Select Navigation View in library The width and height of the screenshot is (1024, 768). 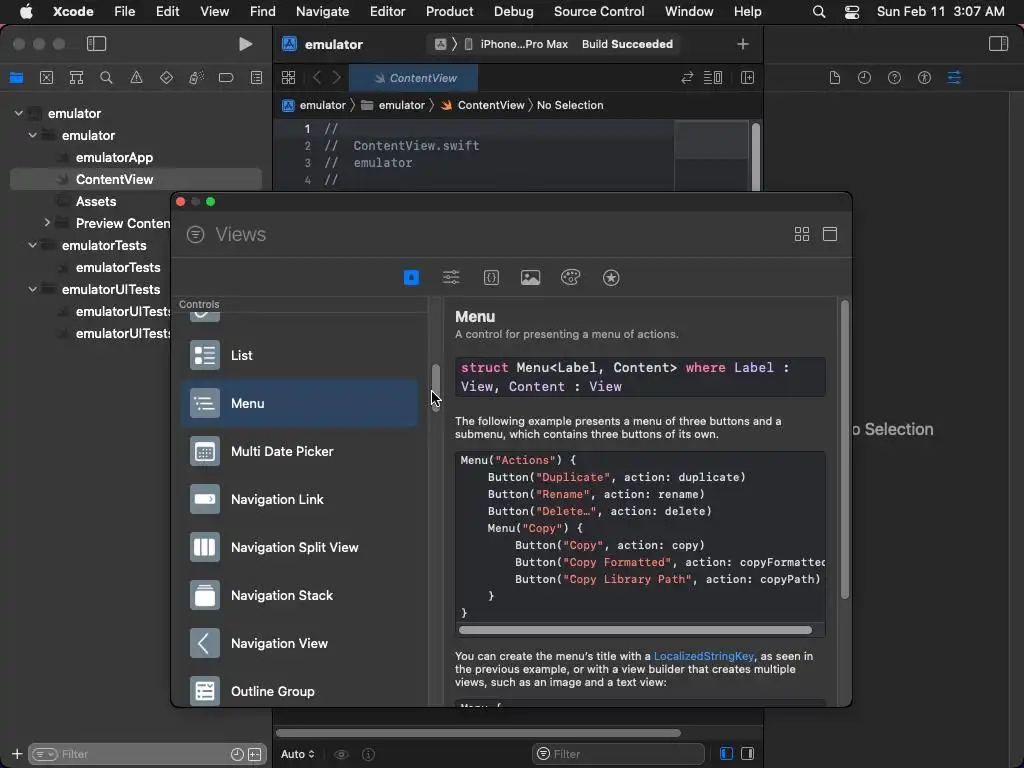point(300,643)
